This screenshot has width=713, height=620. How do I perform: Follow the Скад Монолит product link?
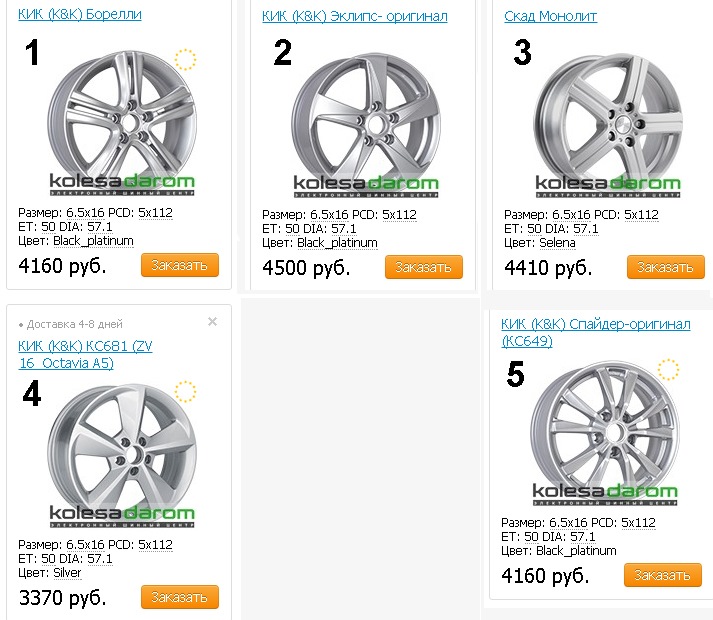tap(551, 16)
